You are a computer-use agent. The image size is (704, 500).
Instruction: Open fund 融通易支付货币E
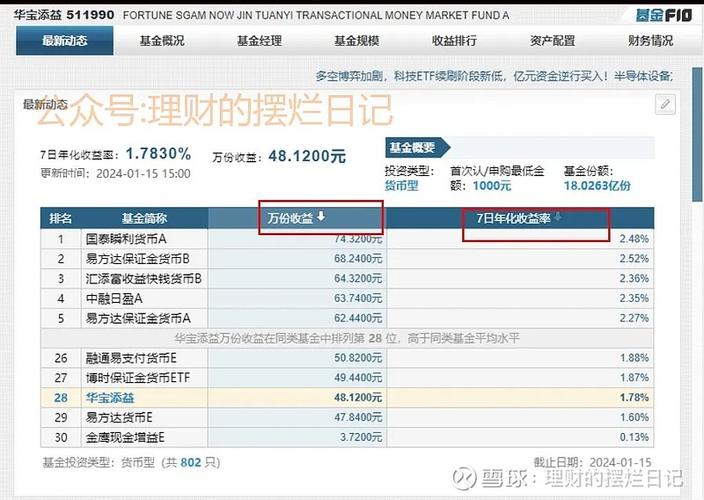[x=131, y=358]
